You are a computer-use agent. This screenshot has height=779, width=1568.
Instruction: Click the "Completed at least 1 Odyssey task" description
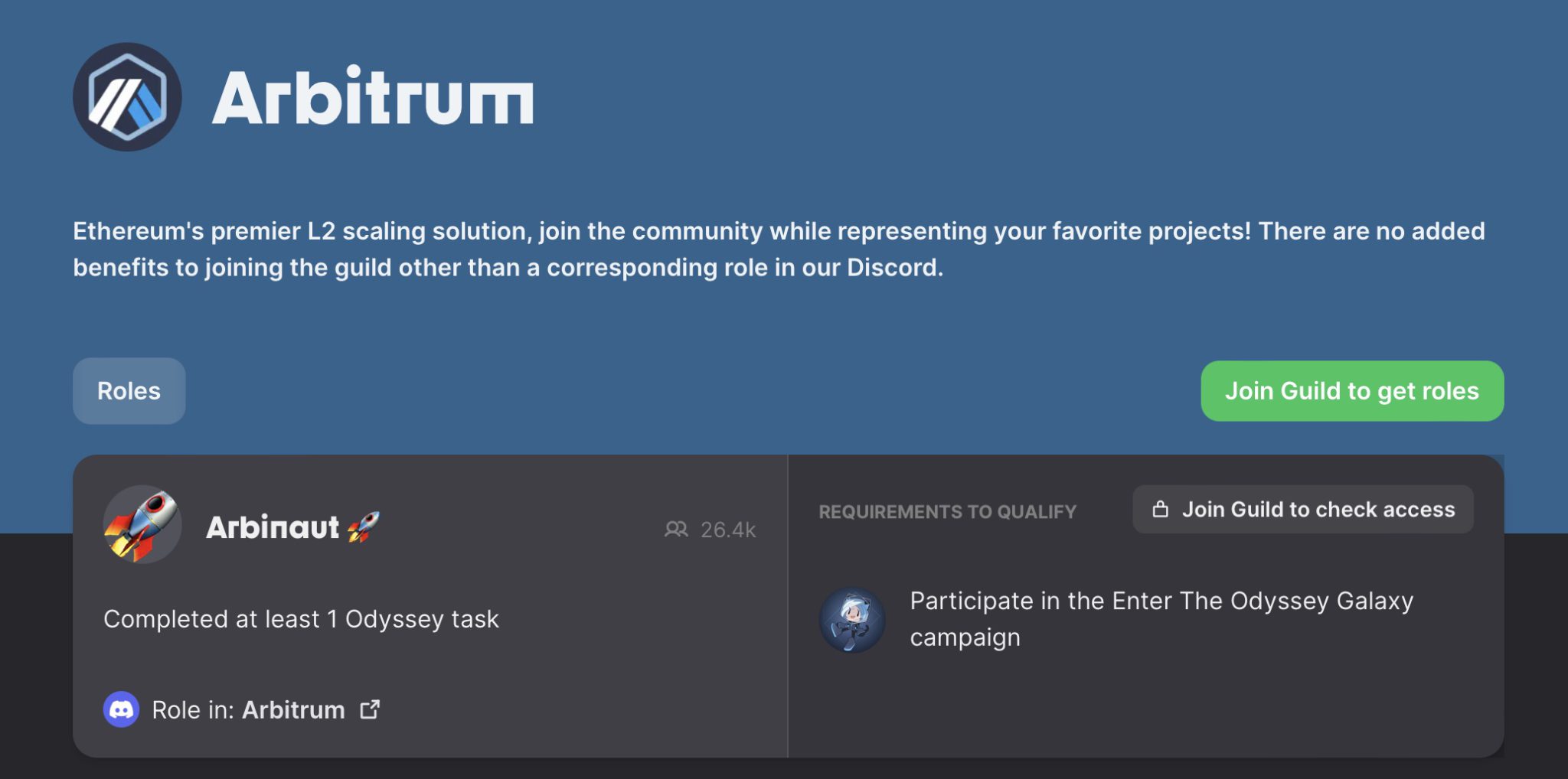click(x=301, y=619)
